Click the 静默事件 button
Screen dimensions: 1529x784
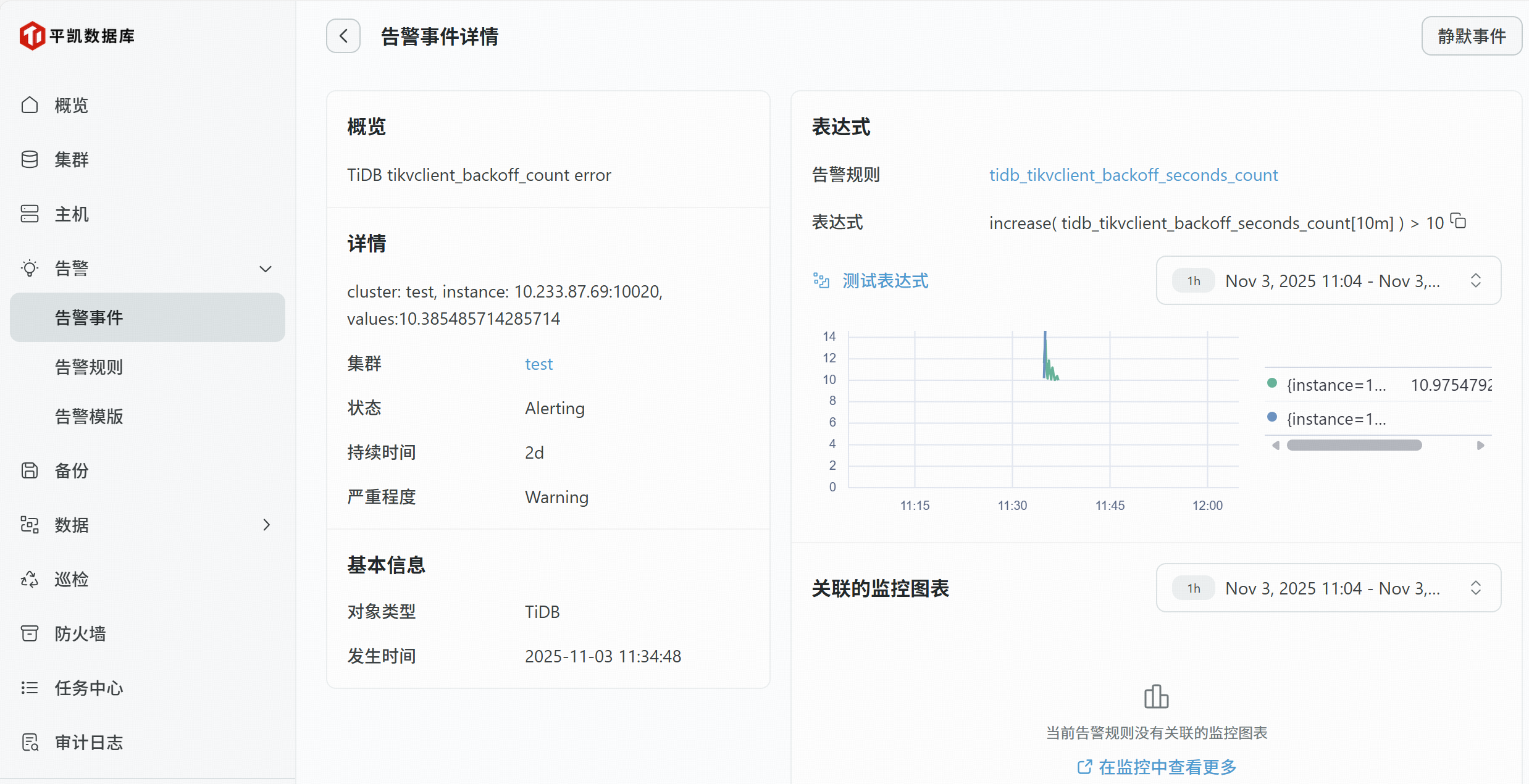[x=1471, y=36]
